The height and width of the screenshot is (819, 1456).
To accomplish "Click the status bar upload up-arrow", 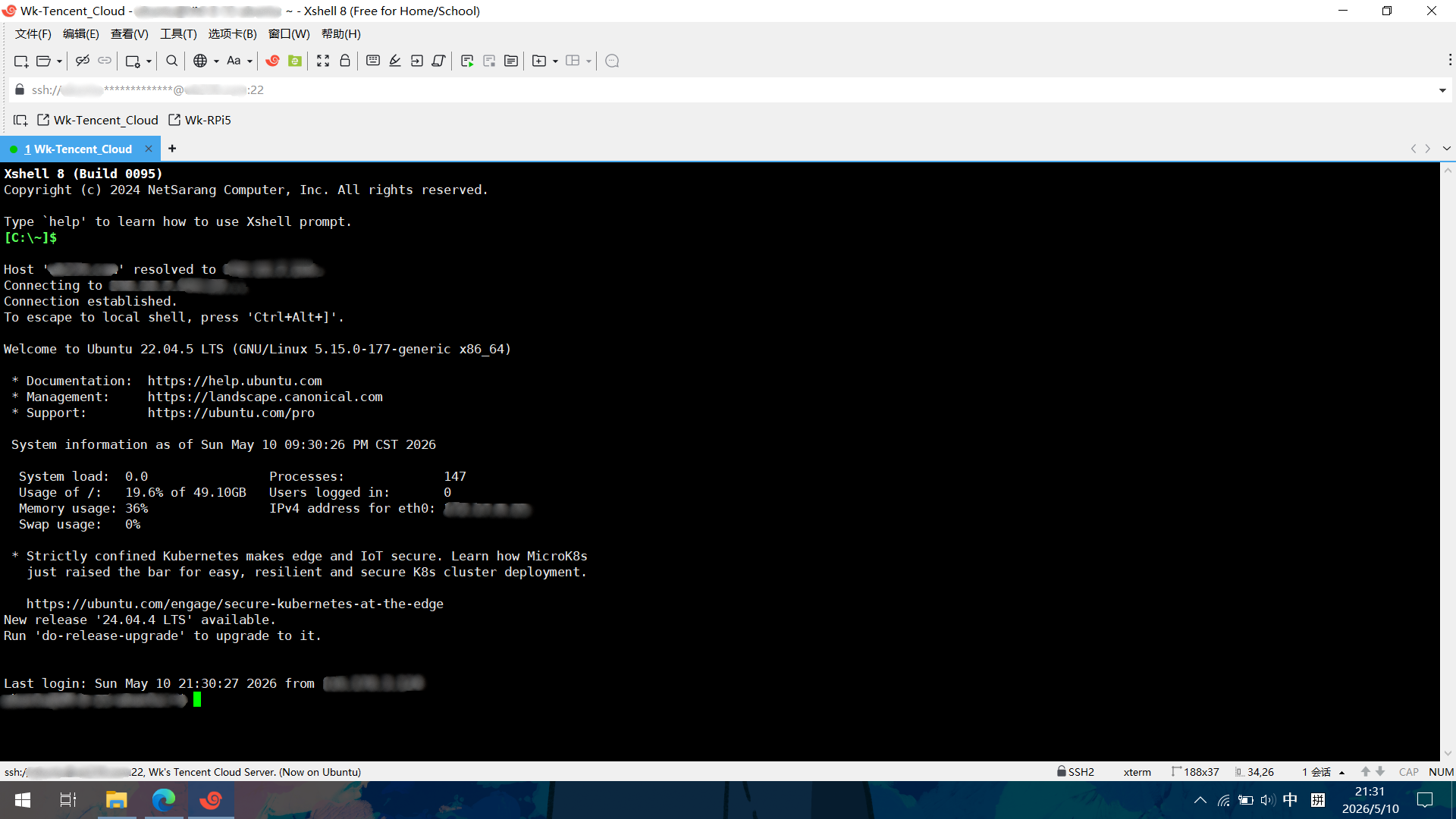I will pos(1365,771).
